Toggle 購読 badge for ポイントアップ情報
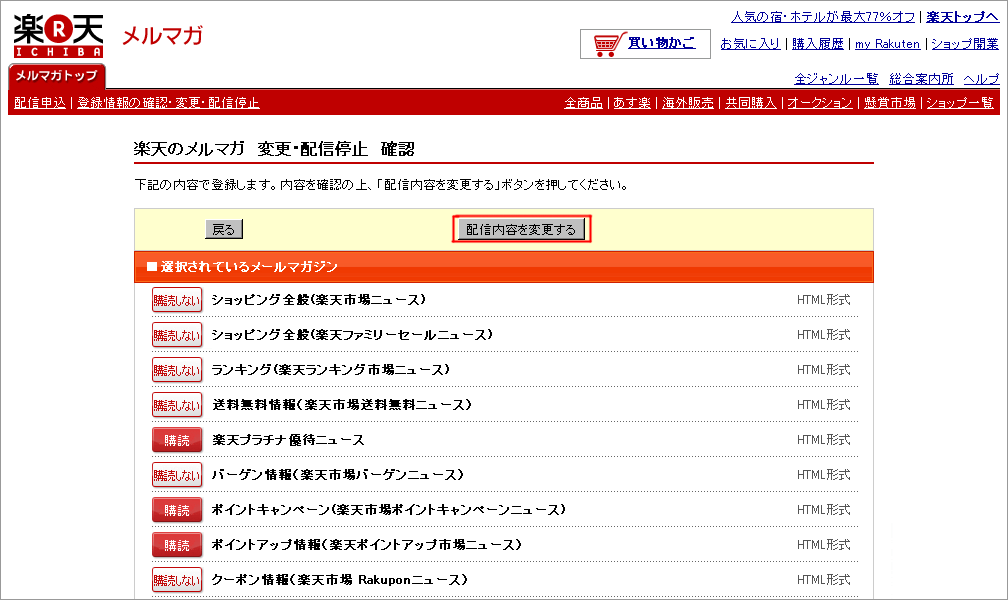 (x=177, y=545)
